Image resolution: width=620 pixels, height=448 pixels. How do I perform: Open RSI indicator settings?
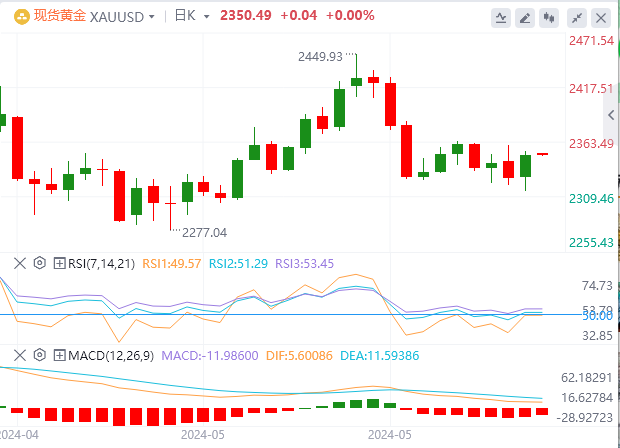[x=39, y=263]
